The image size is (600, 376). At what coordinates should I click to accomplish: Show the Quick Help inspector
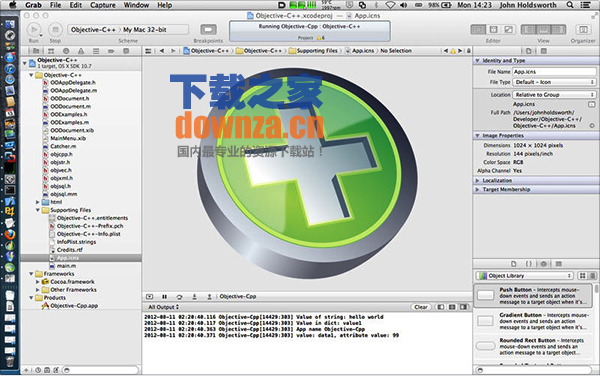coord(543,51)
